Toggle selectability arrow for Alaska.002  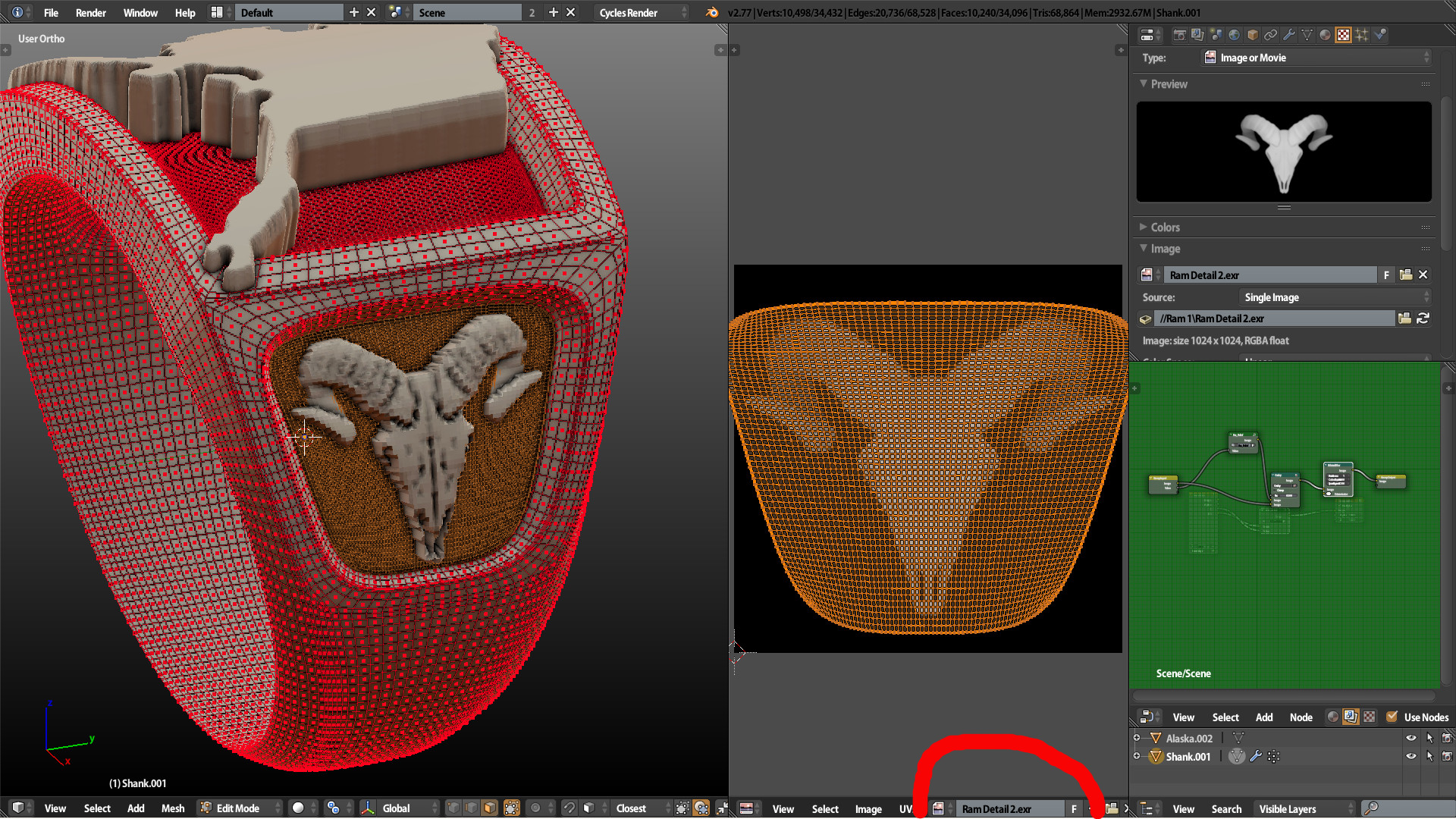coord(1429,738)
